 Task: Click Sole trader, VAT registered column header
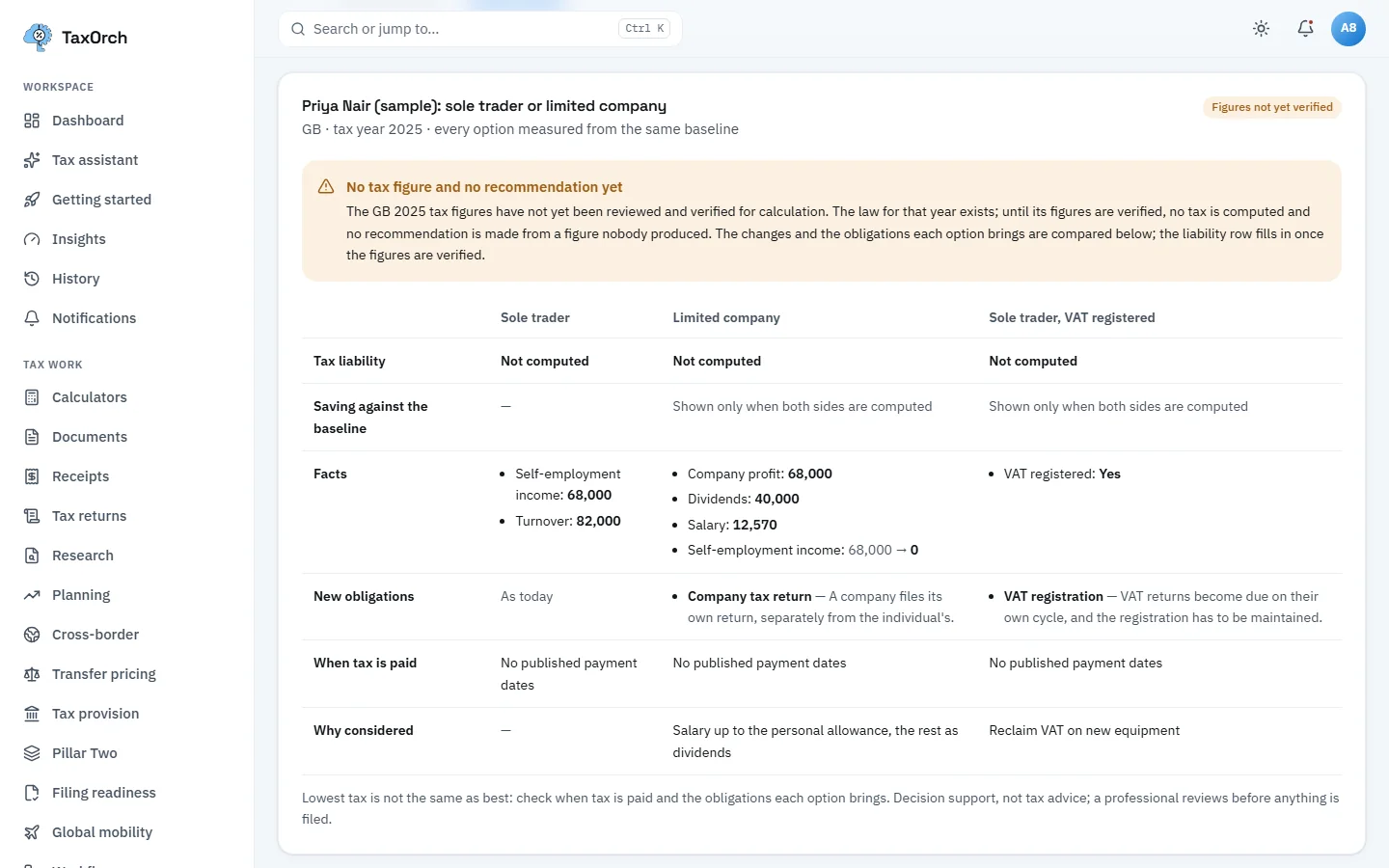[1072, 317]
